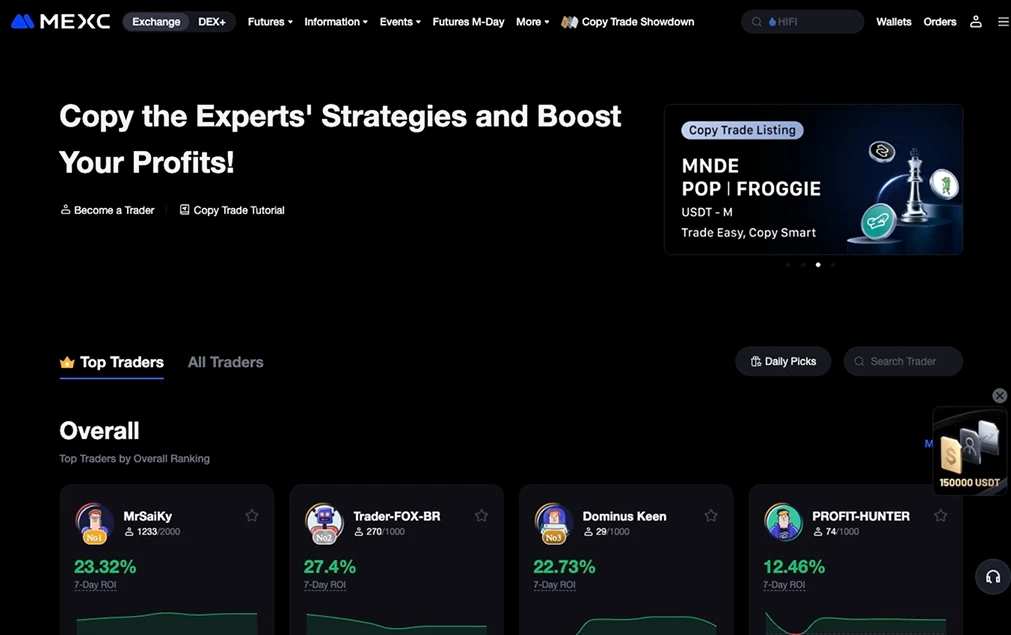Open the user account profile icon
The height and width of the screenshot is (635, 1011).
[976, 21]
